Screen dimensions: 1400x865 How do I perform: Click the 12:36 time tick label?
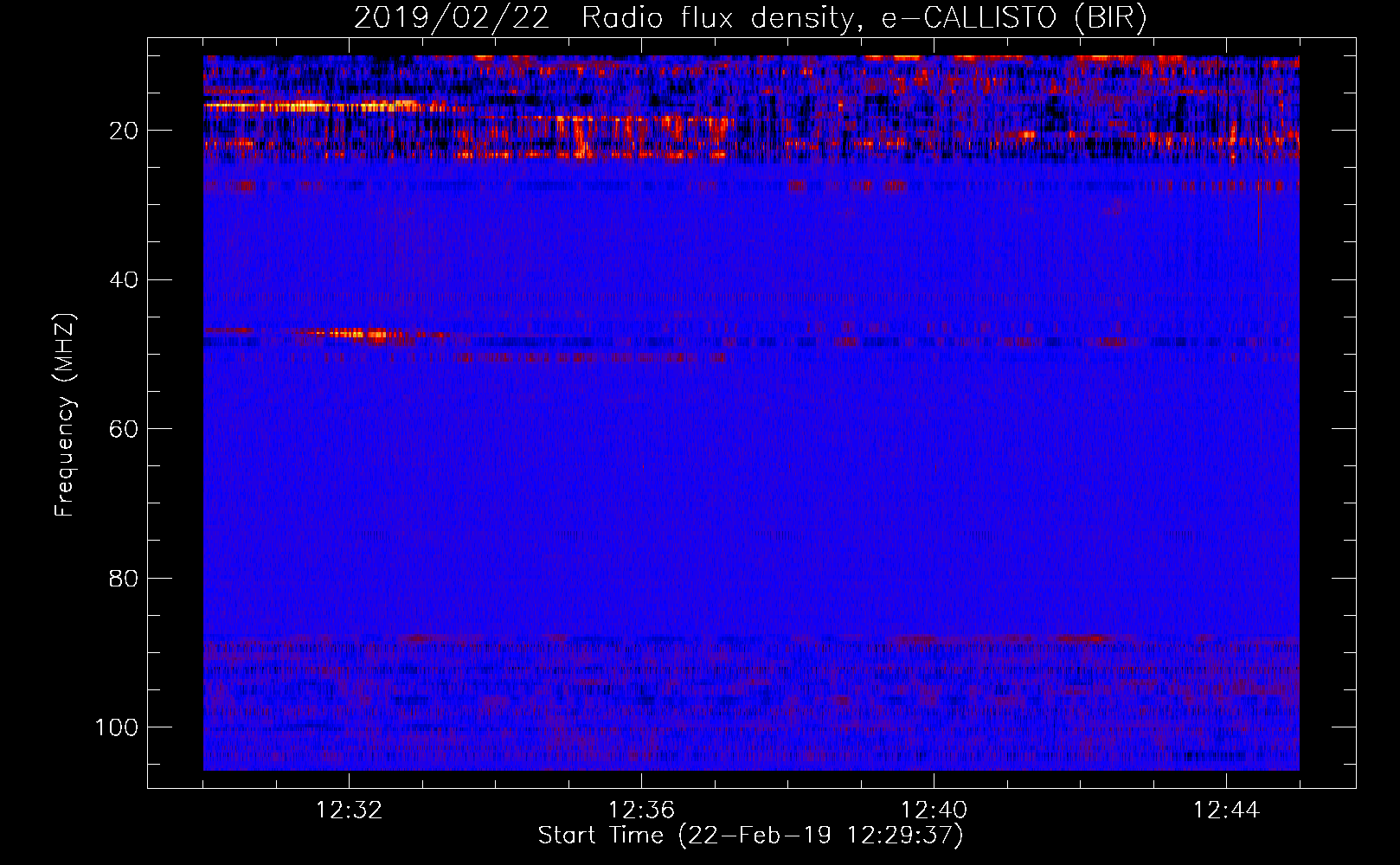(641, 811)
